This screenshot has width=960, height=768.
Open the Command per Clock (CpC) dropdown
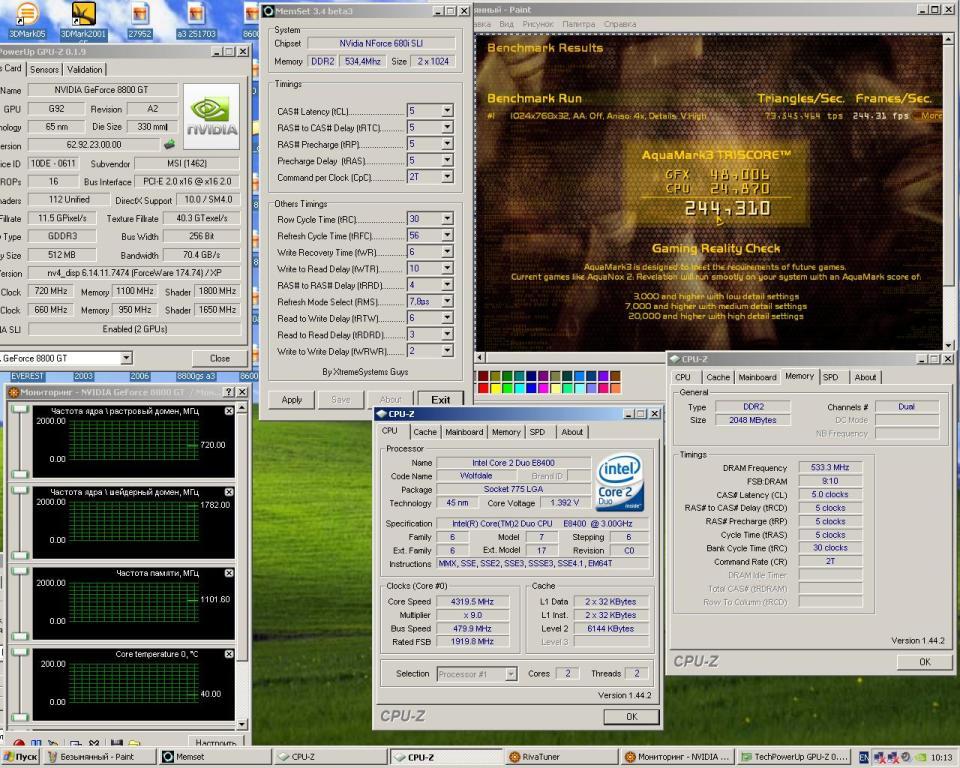[448, 177]
